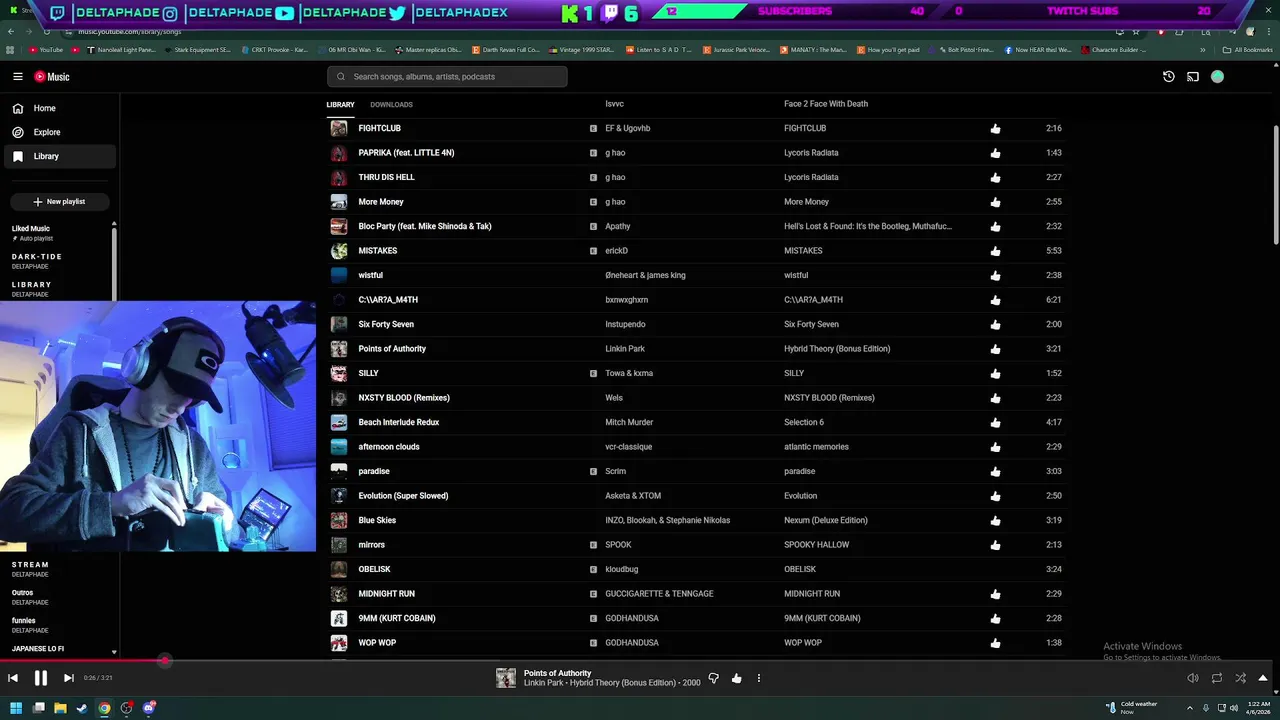This screenshot has height=720, width=1280.
Task: Go to Home in sidebar
Action: point(58,108)
